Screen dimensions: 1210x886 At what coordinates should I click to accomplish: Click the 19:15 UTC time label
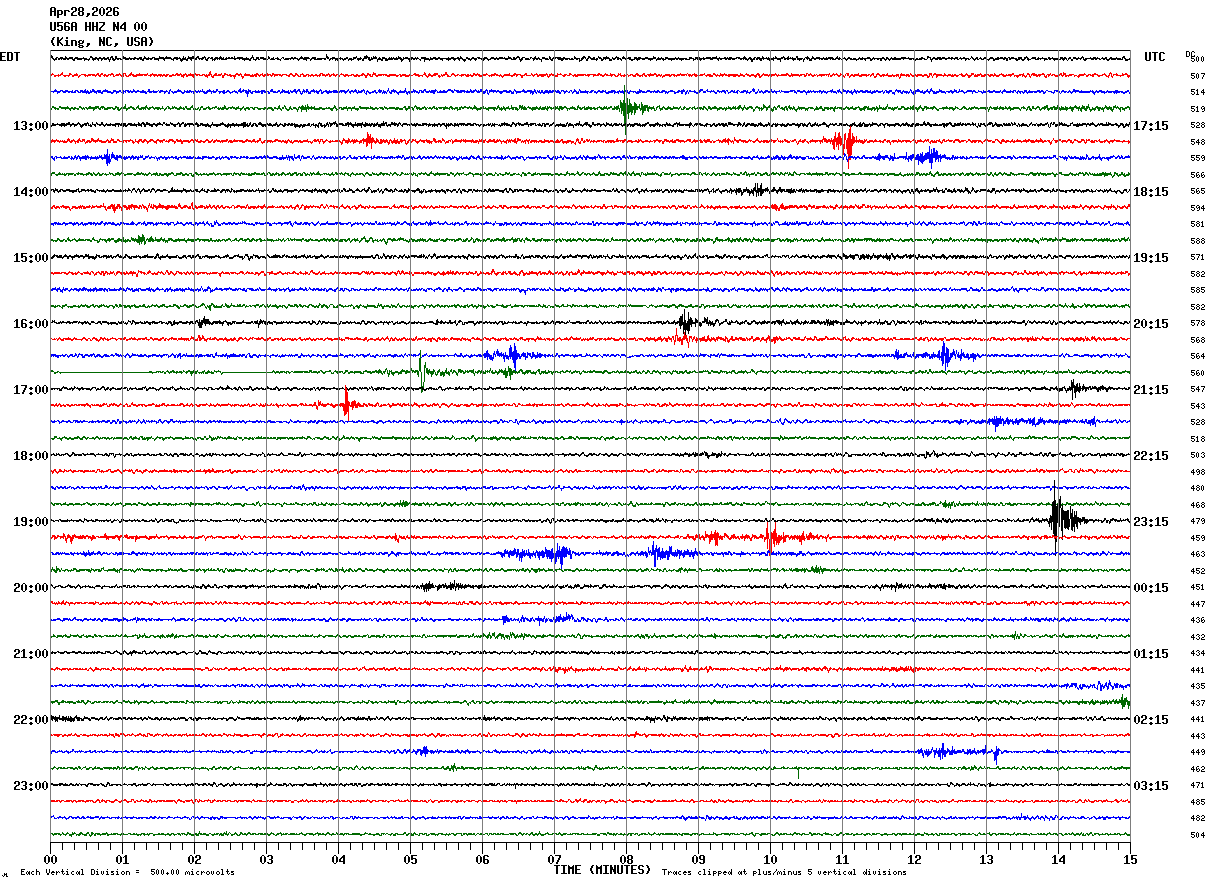pos(1151,258)
